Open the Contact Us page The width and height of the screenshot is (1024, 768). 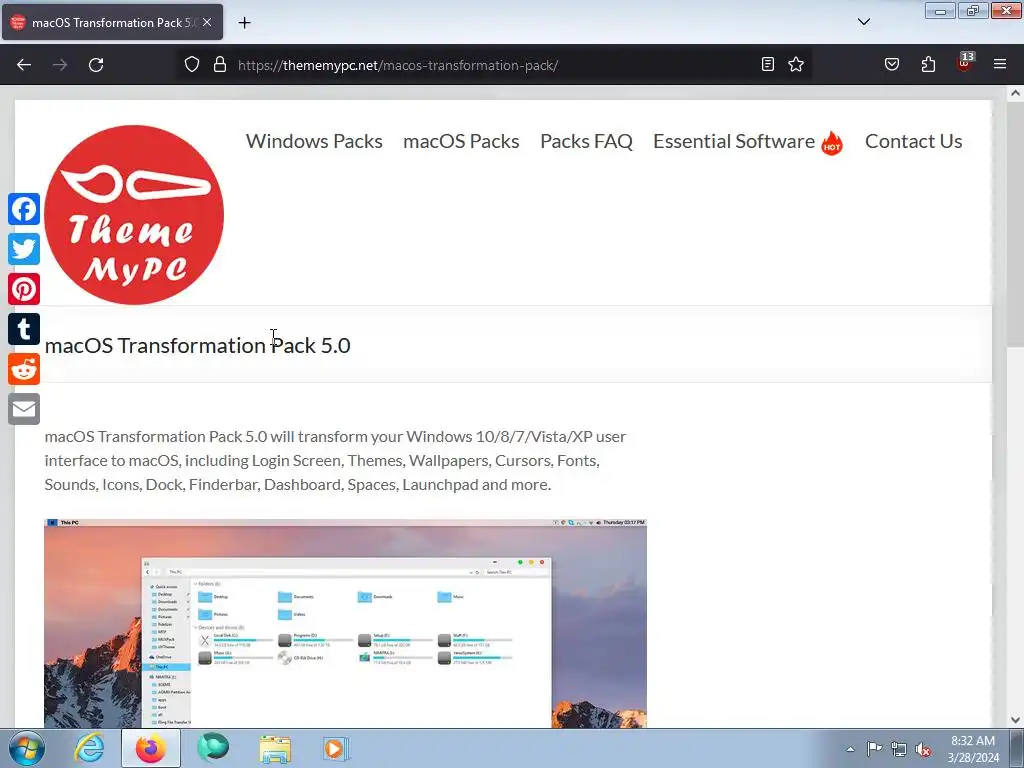point(914,141)
